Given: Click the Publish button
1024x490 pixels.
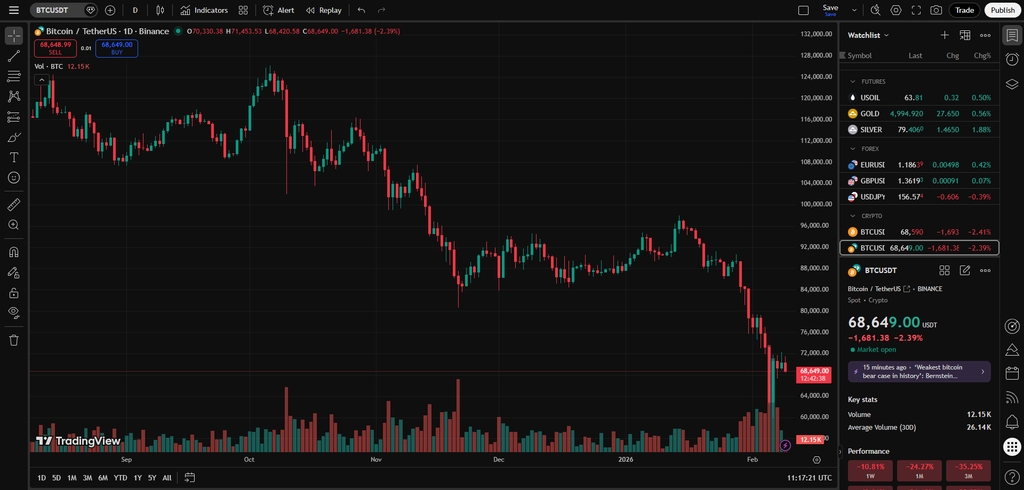Looking at the screenshot, I should (x=1002, y=10).
